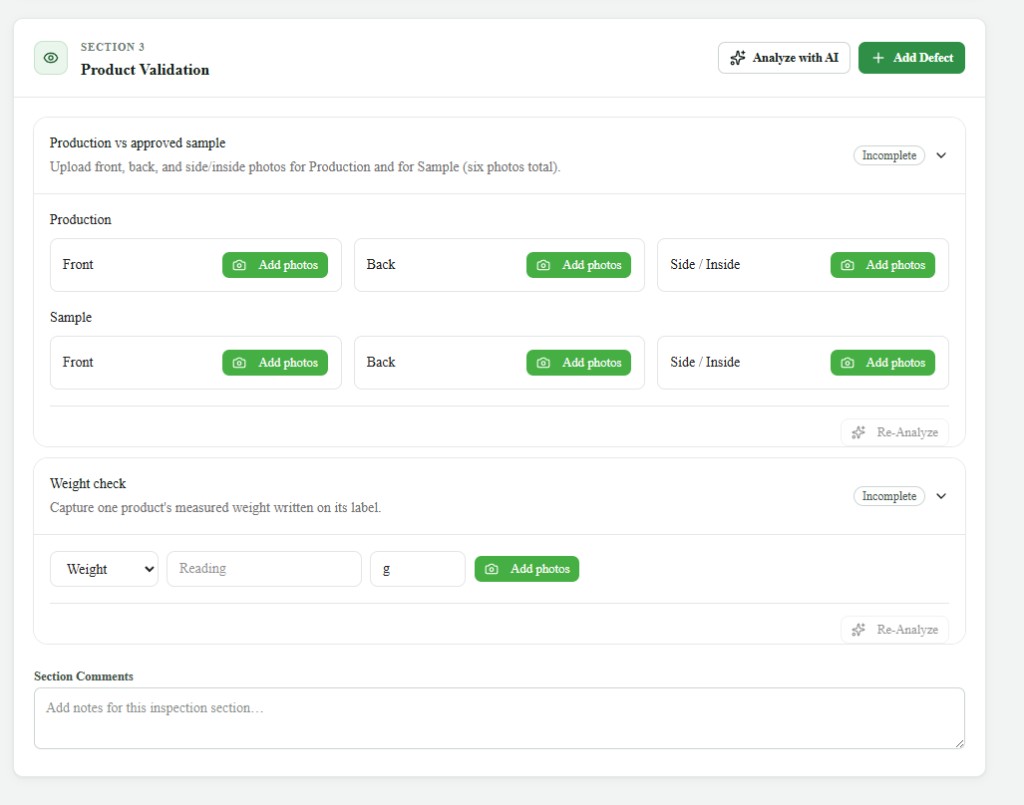The width and height of the screenshot is (1024, 805).
Task: Toggle the eye icon beside Product Validation
Action: point(51,58)
